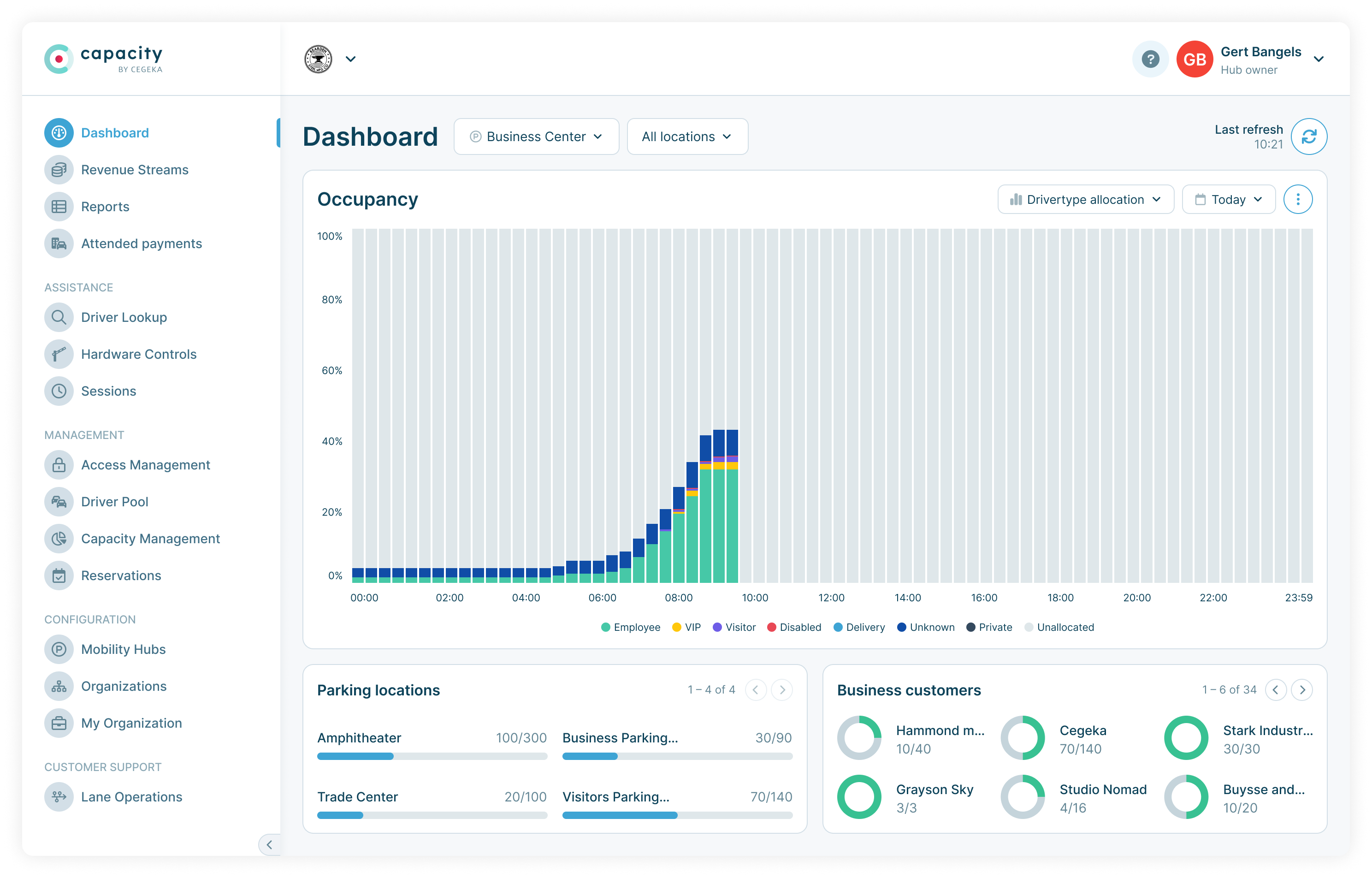
Task: Open the help question mark icon
Action: tap(1150, 59)
